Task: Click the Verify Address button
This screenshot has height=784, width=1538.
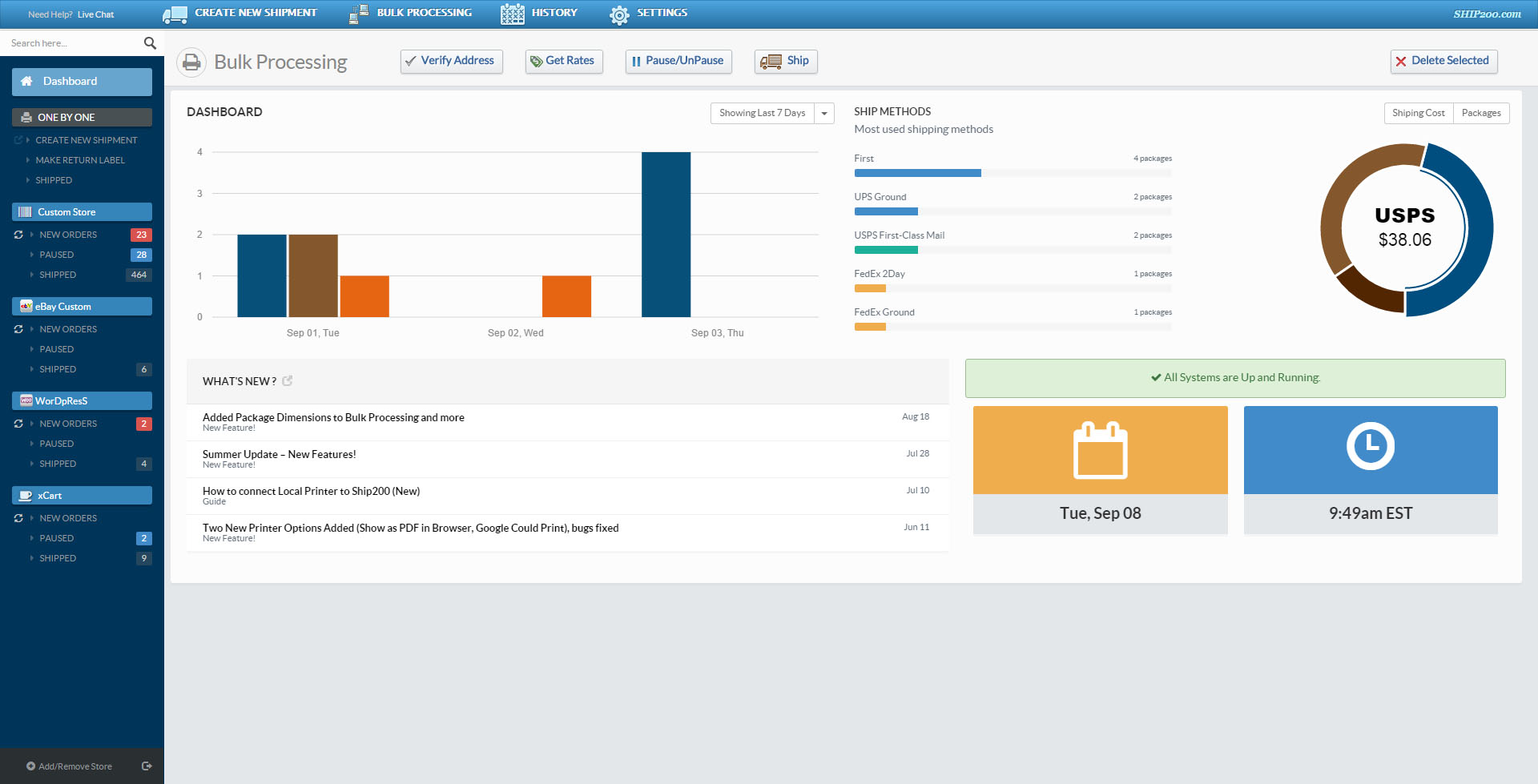Action: click(452, 61)
